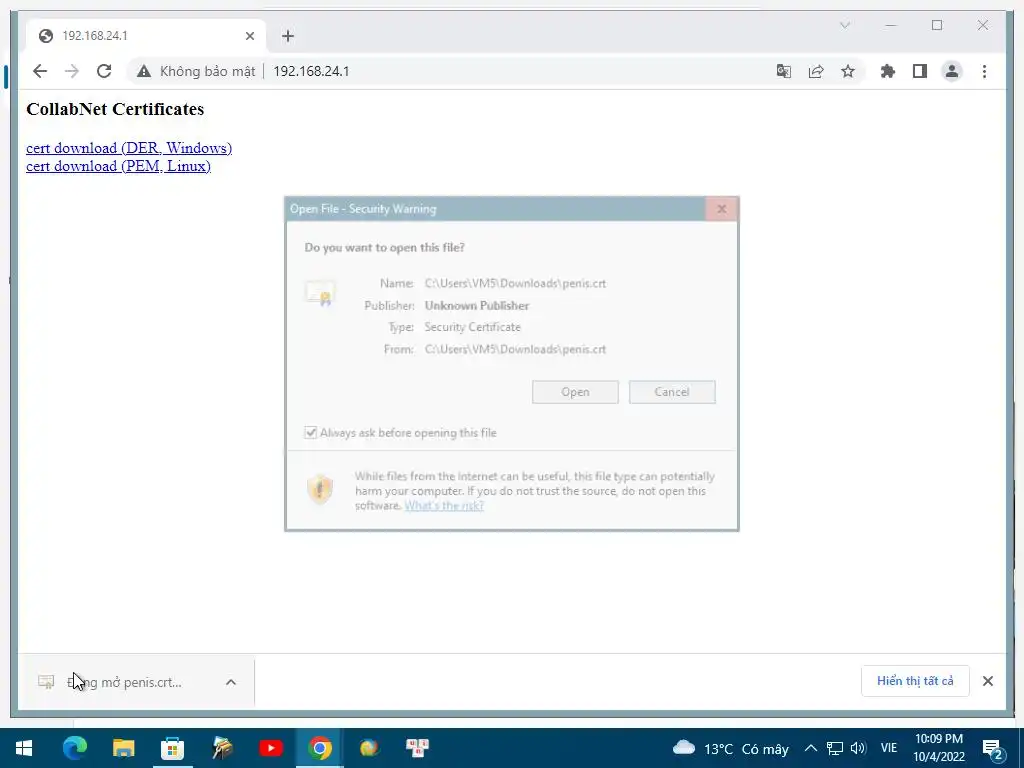1024x768 pixels.
Task: Select the 192.168.24.1 browser tab
Action: [x=146, y=36]
